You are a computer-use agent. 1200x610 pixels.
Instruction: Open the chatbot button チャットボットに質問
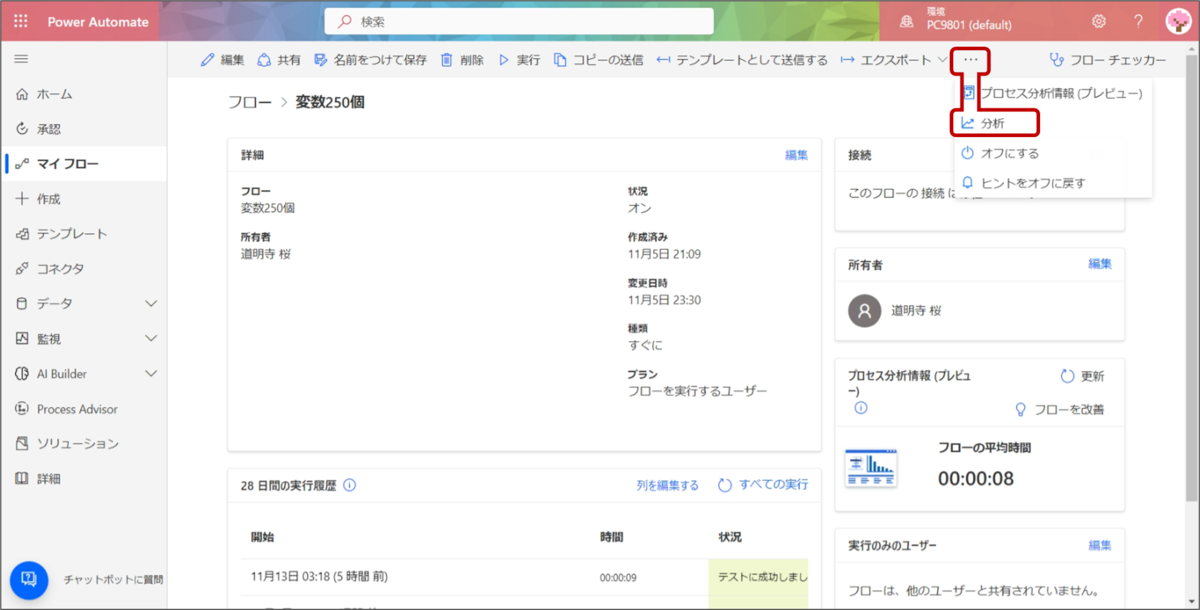[x=29, y=579]
